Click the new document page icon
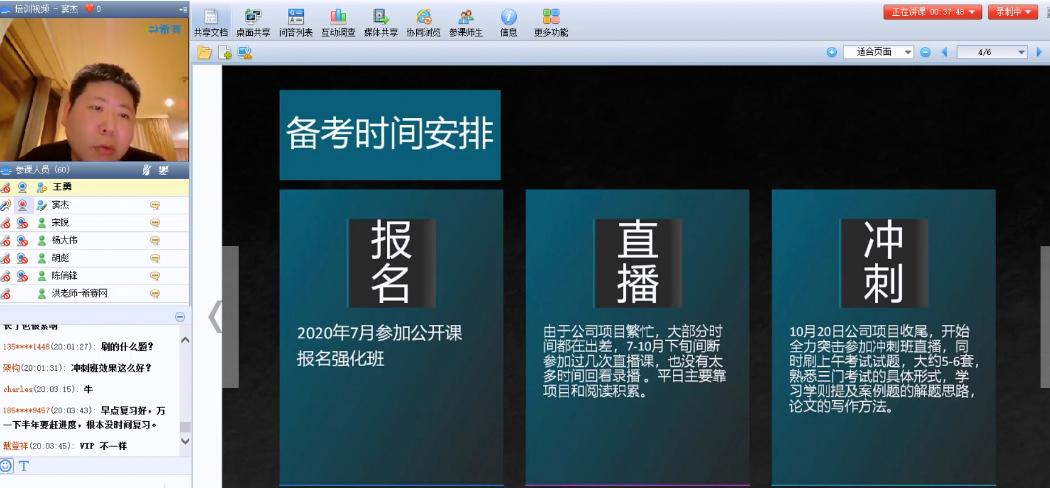 [225, 52]
